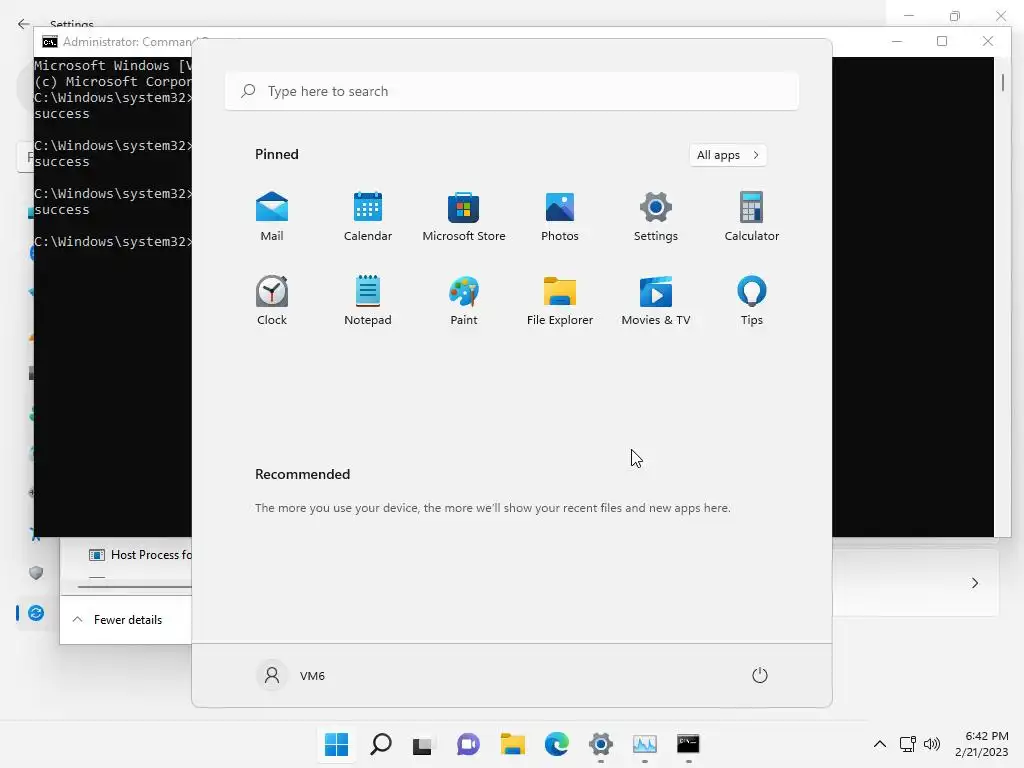Launch Notepad from Pinned
This screenshot has width=1024, height=768.
point(368,301)
